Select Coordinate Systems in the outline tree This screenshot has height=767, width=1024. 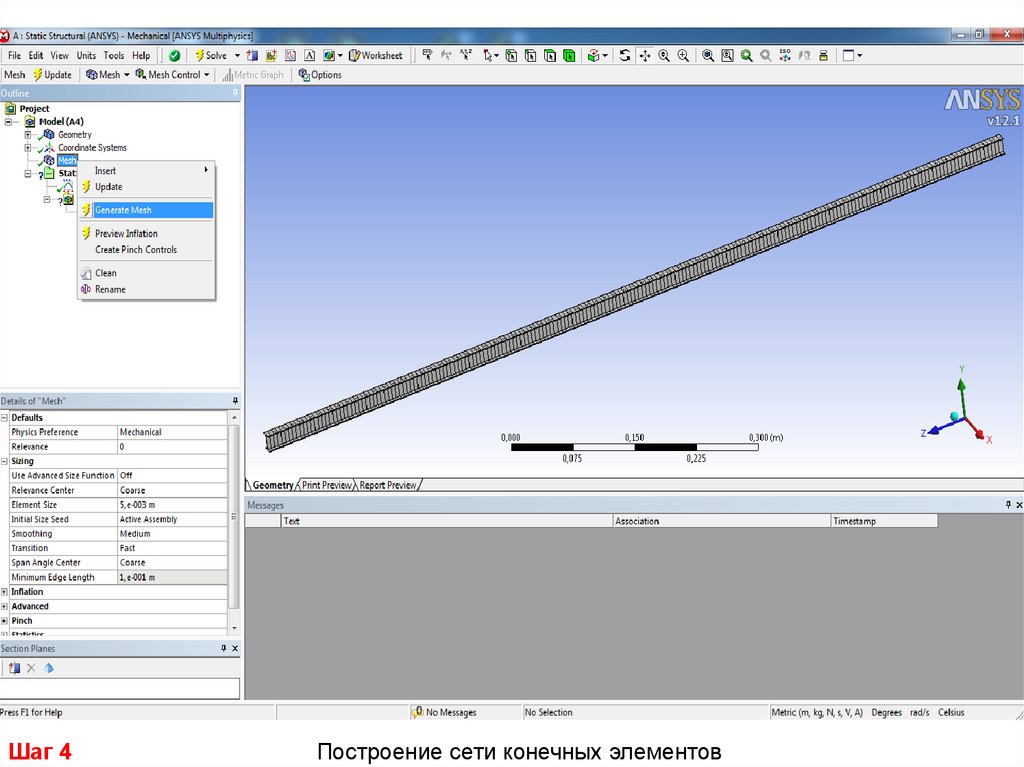tap(92, 148)
